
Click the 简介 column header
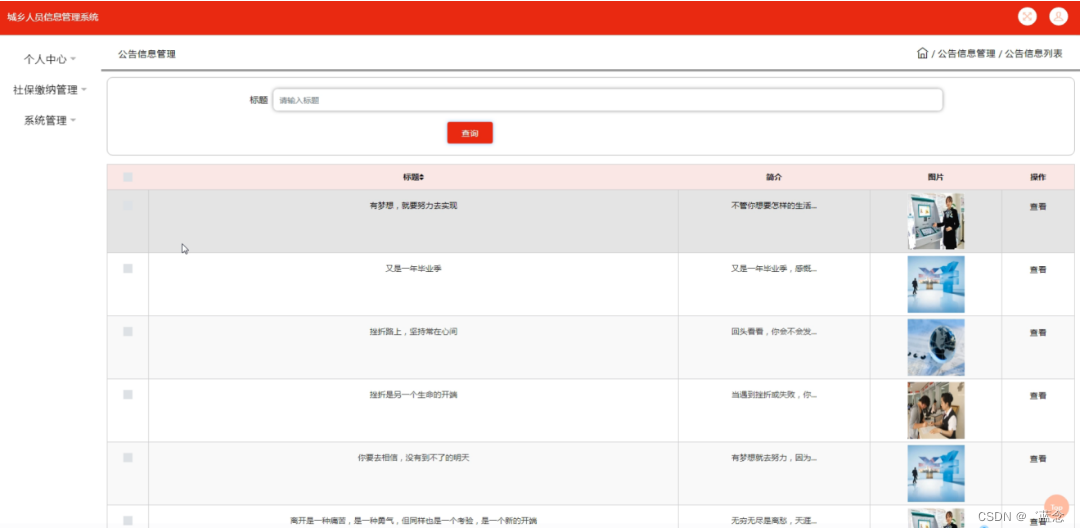pyautogui.click(x=774, y=177)
